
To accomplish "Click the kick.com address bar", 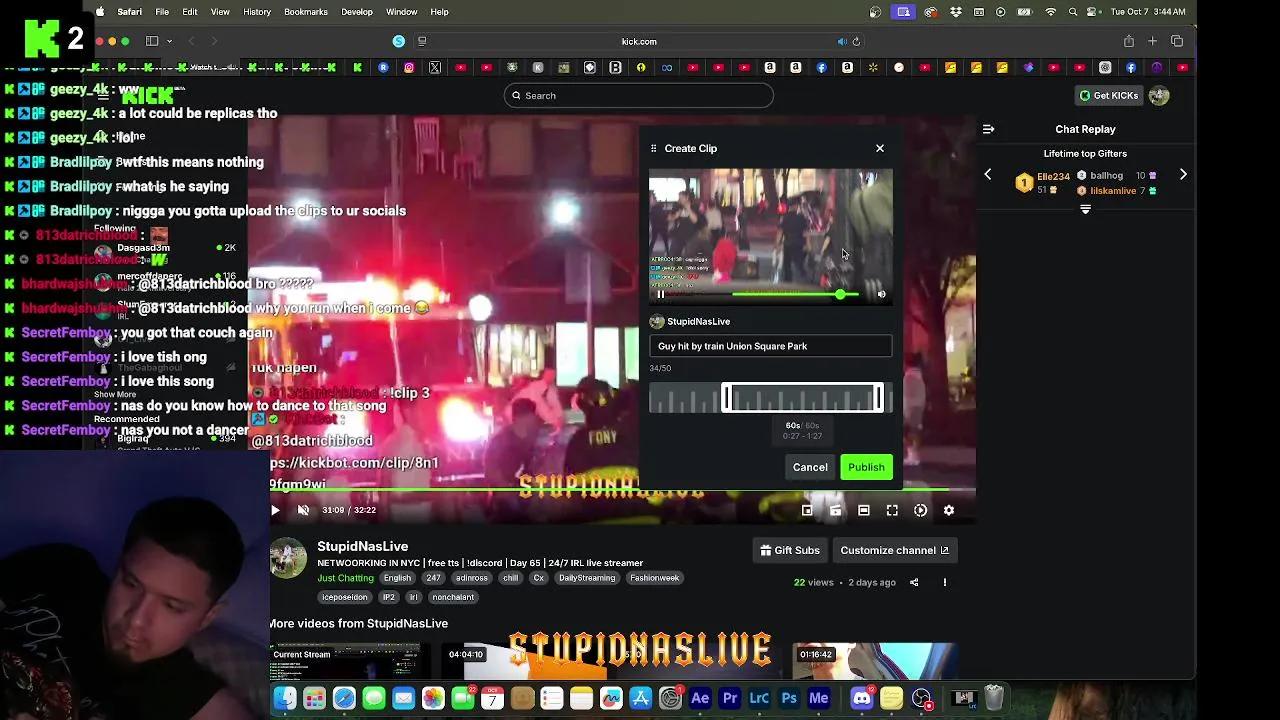I will pos(639,42).
